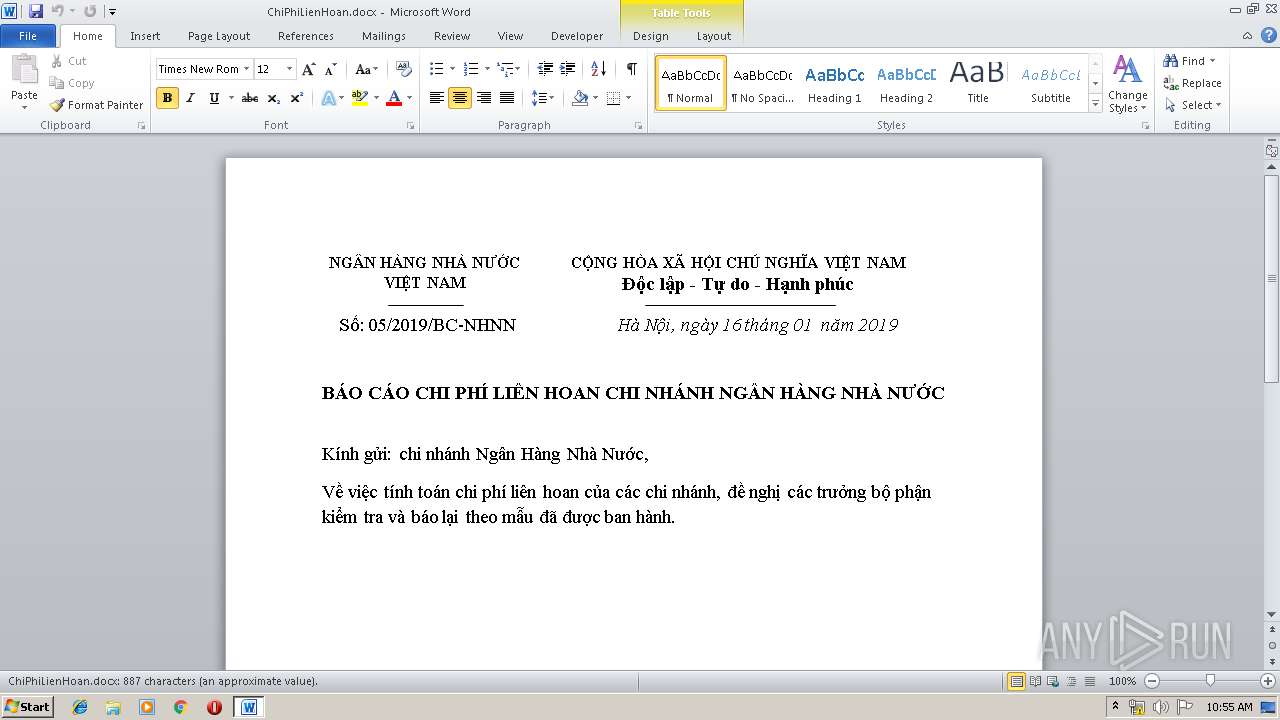Click the Copy icon
The height and width of the screenshot is (720, 1280).
pyautogui.click(x=57, y=83)
